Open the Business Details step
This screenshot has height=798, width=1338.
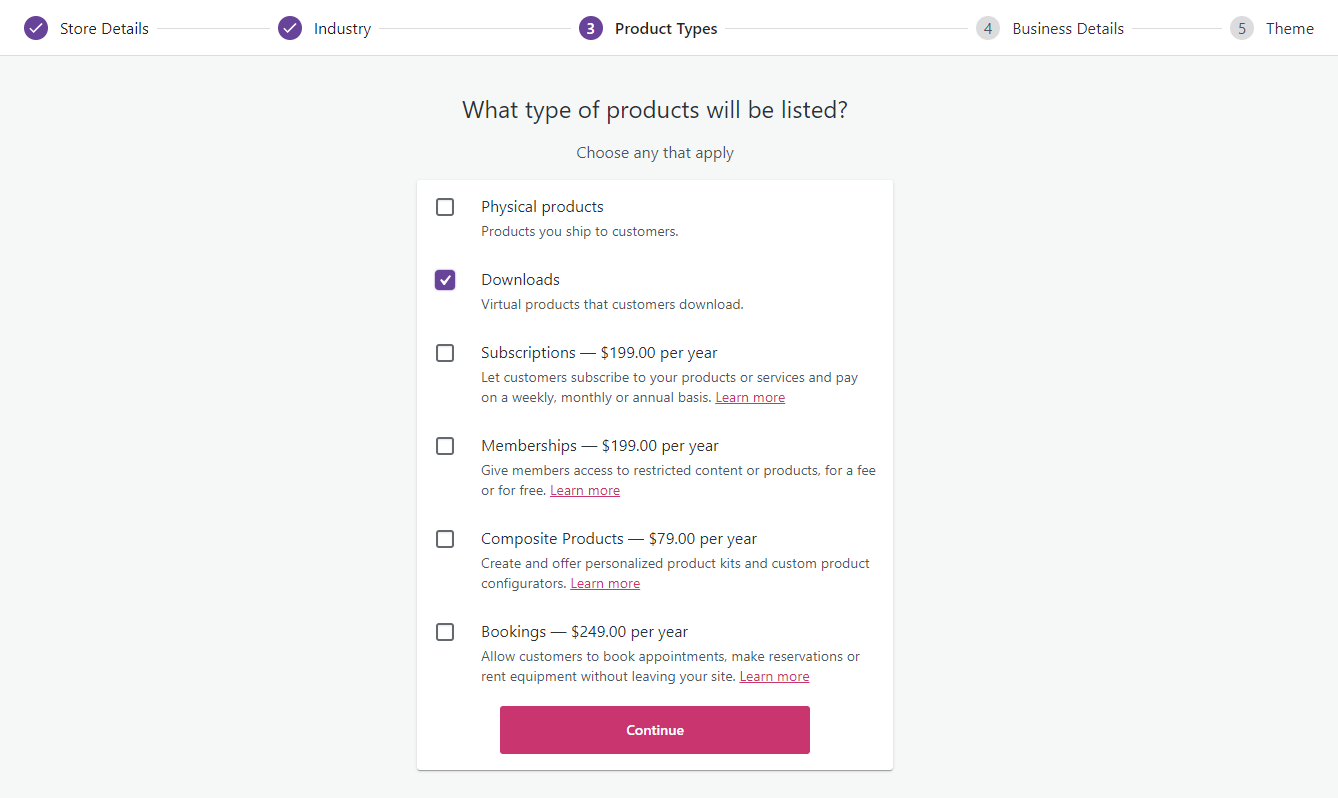[x=1068, y=28]
